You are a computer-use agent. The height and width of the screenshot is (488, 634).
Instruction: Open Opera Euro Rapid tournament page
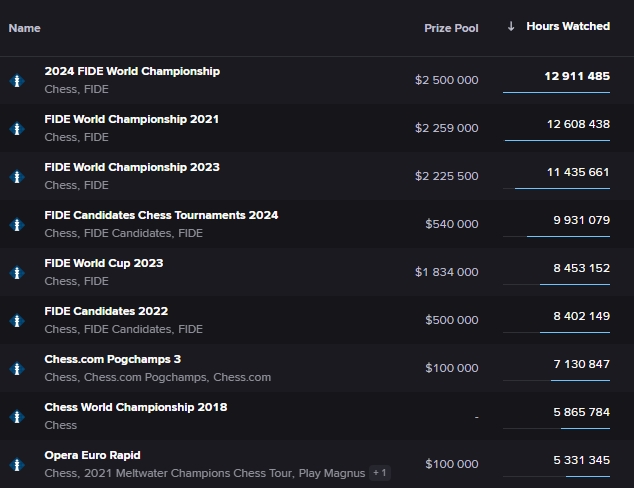coord(92,455)
